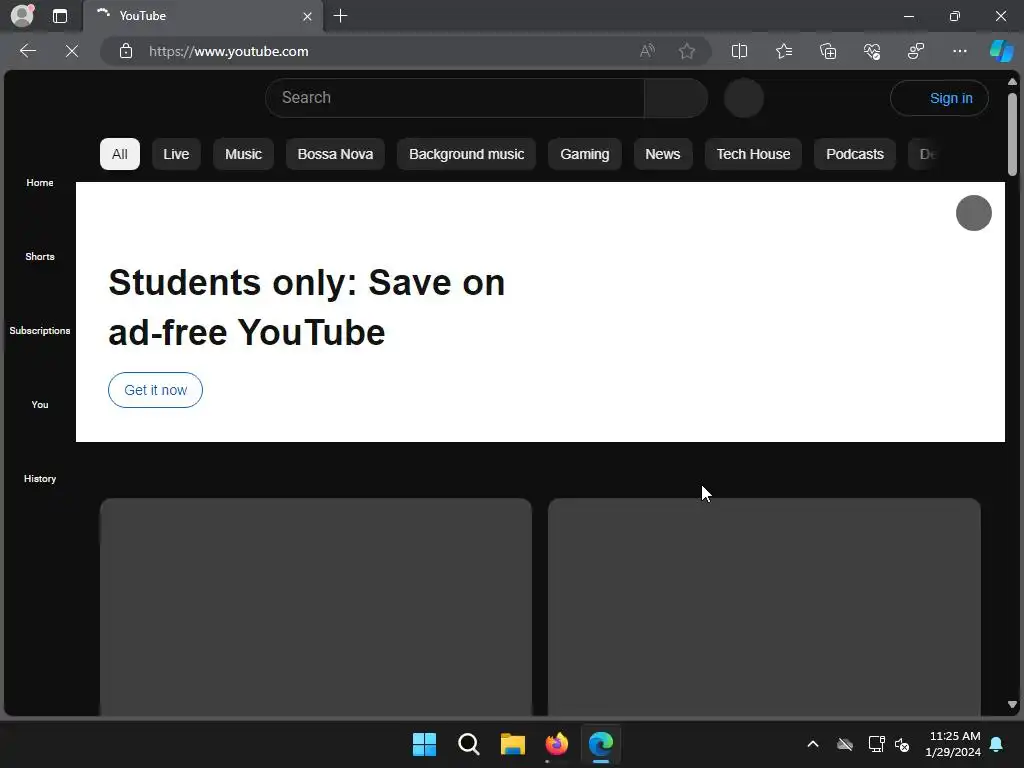The height and width of the screenshot is (768, 1024).
Task: Select the Gaming filter chip
Action: point(584,154)
